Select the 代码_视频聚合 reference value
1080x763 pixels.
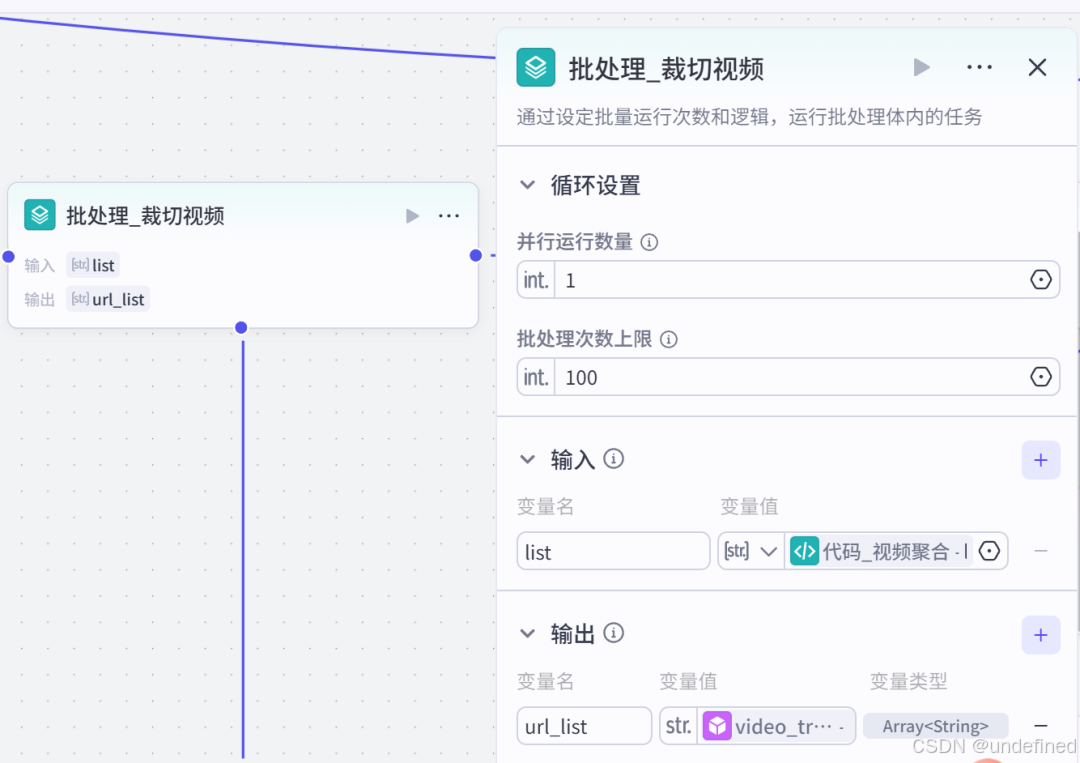tap(880, 552)
